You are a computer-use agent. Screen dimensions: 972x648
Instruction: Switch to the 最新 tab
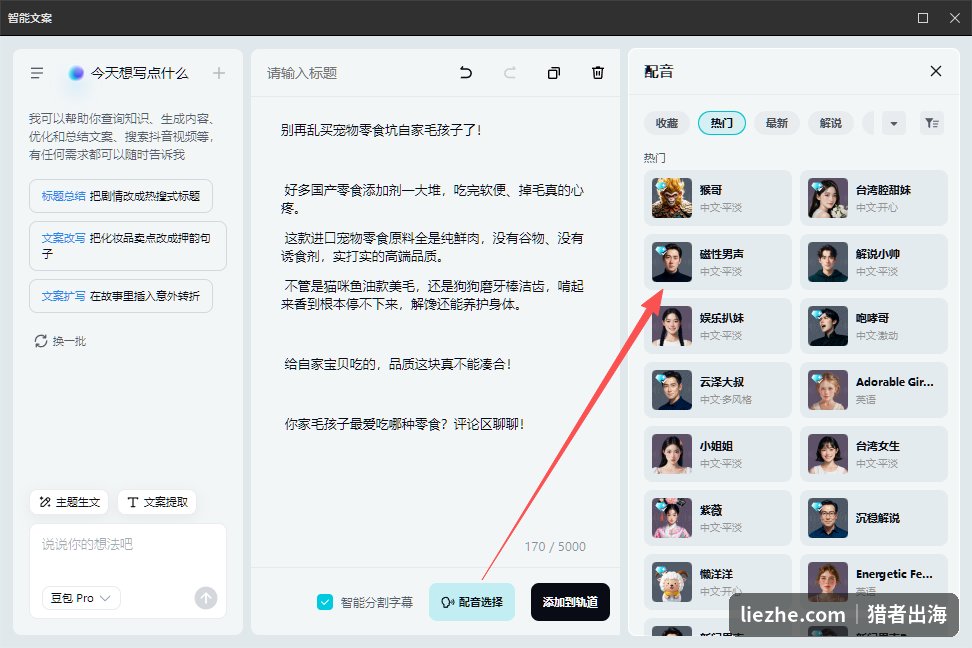click(x=777, y=123)
